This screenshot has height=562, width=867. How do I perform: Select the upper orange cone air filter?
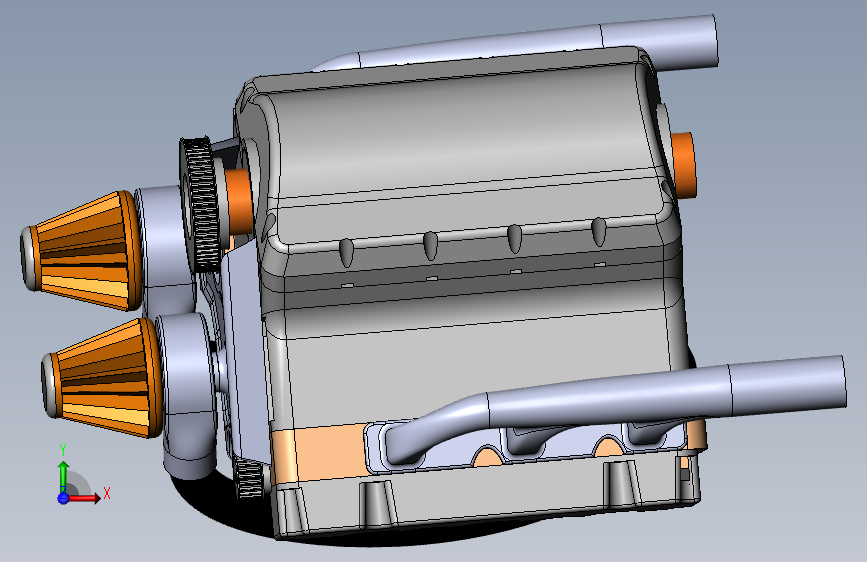click(82, 251)
